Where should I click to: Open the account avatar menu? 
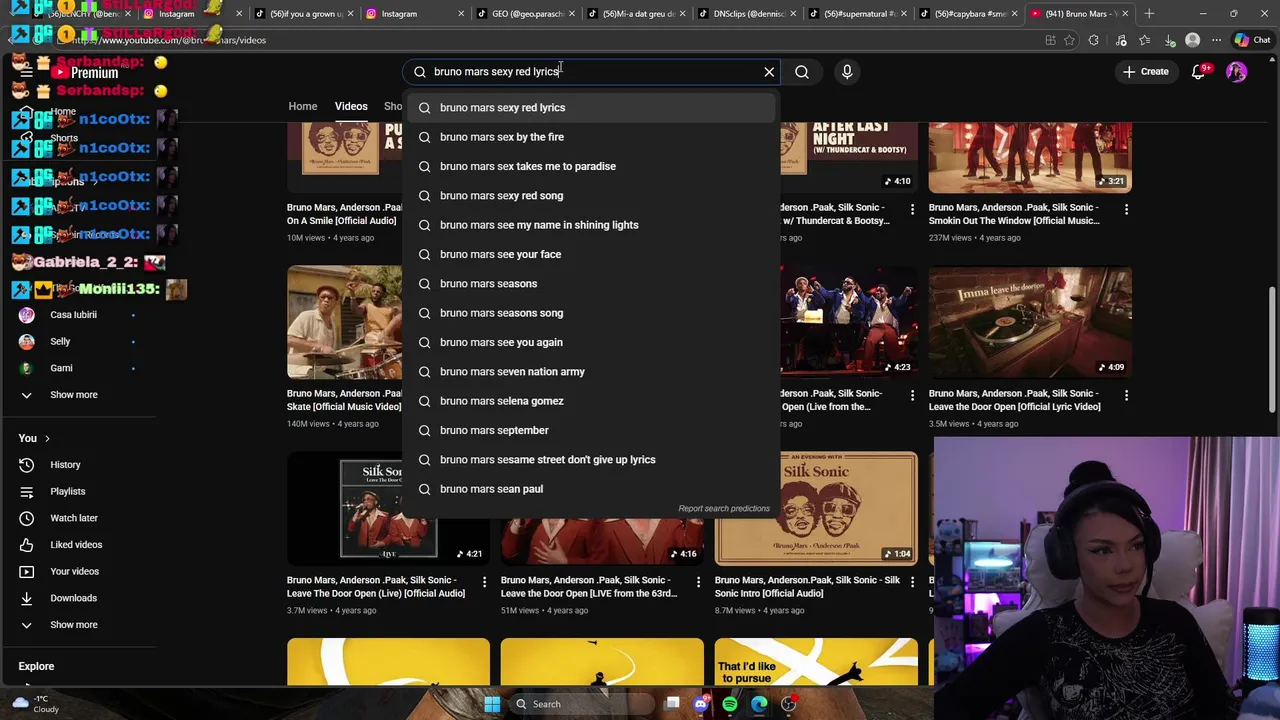click(1237, 72)
